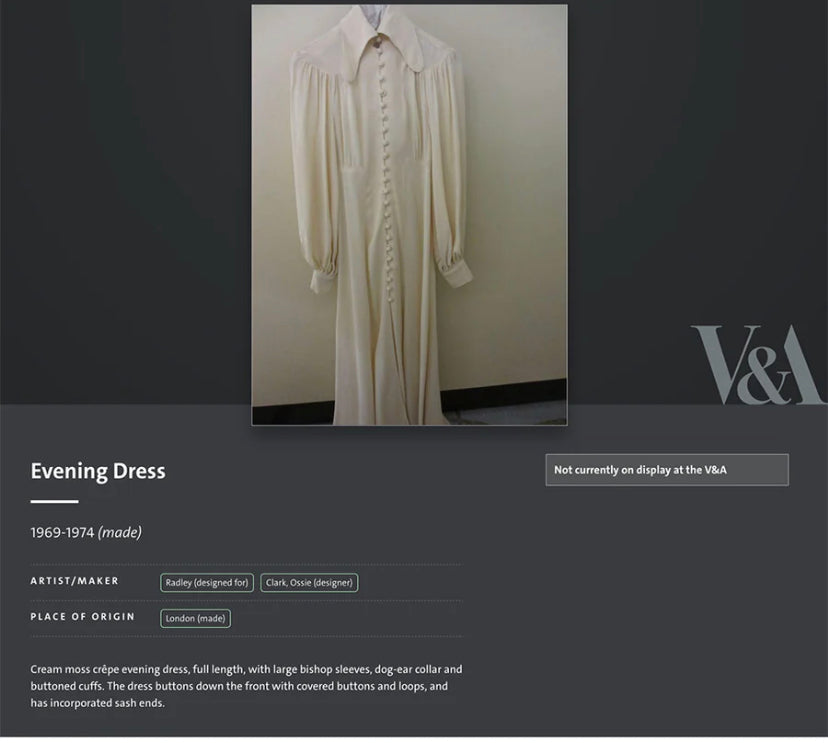Select the 'Clark, Ossie (designer)' tag

(309, 582)
